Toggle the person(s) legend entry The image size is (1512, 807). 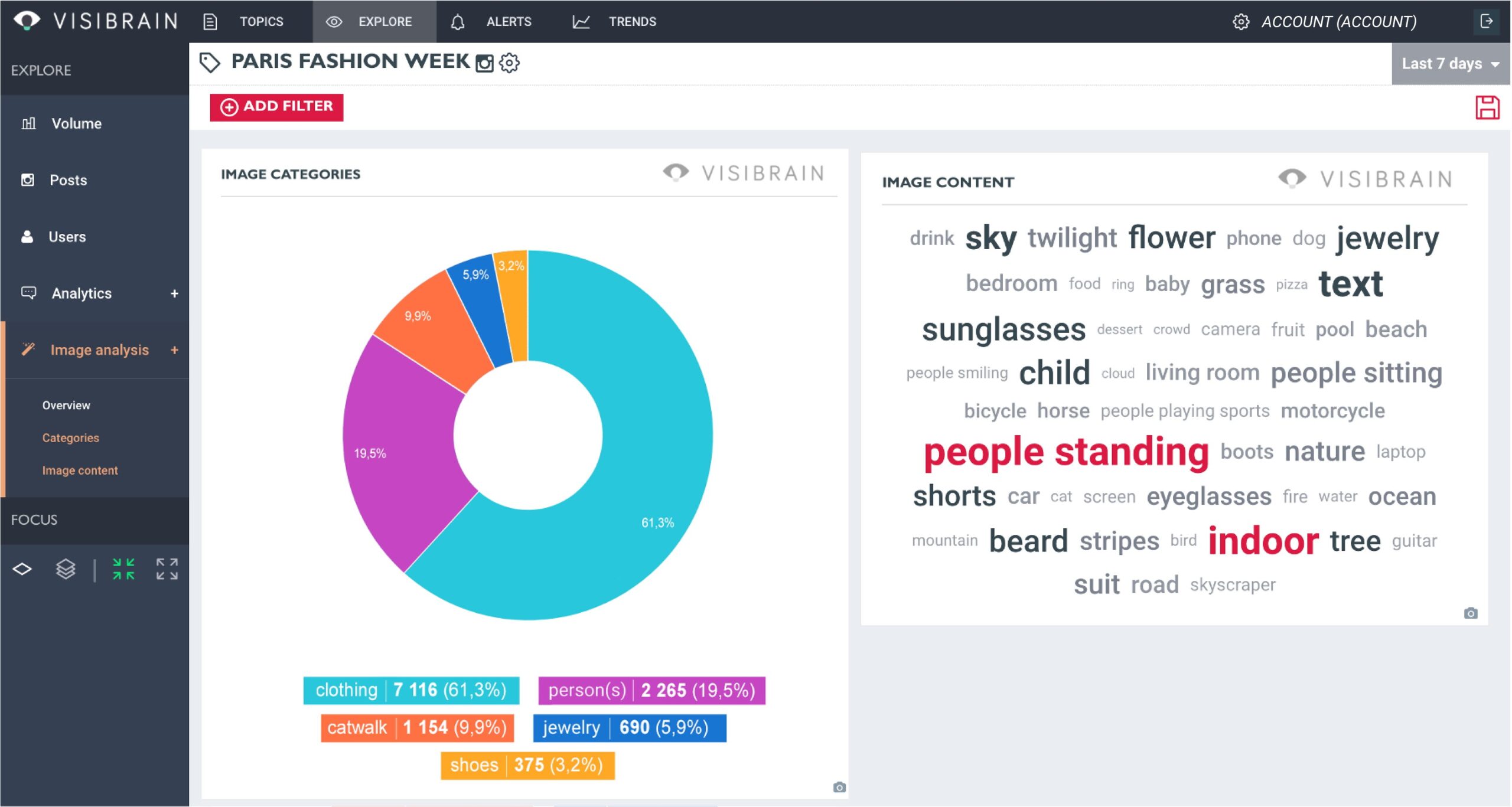coord(651,690)
